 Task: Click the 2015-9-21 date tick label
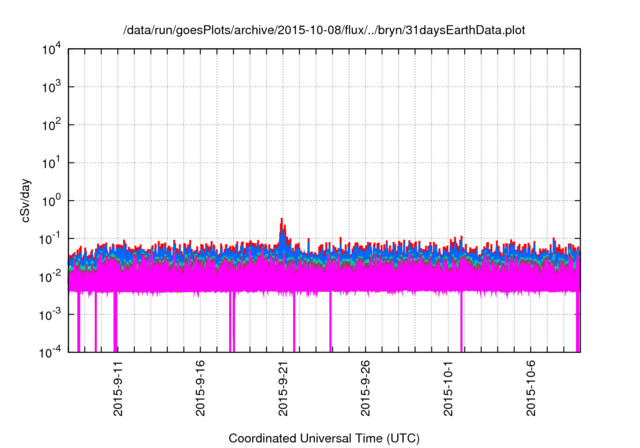(x=283, y=388)
